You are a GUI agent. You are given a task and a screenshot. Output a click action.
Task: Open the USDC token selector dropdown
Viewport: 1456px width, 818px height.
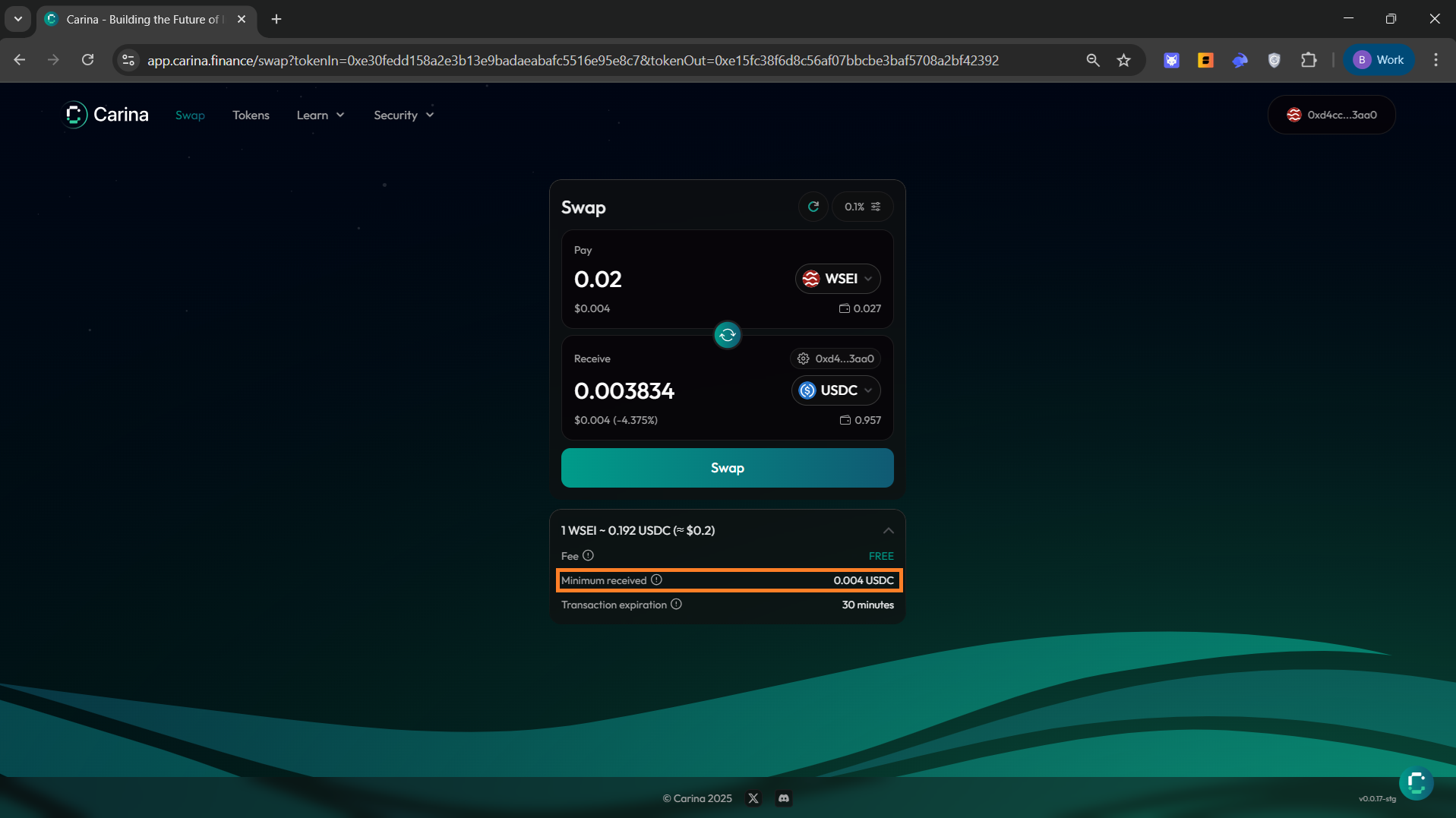(x=836, y=390)
